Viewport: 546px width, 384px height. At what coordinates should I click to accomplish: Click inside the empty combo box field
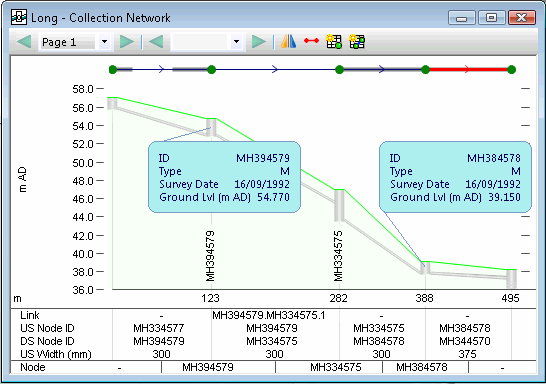click(200, 42)
